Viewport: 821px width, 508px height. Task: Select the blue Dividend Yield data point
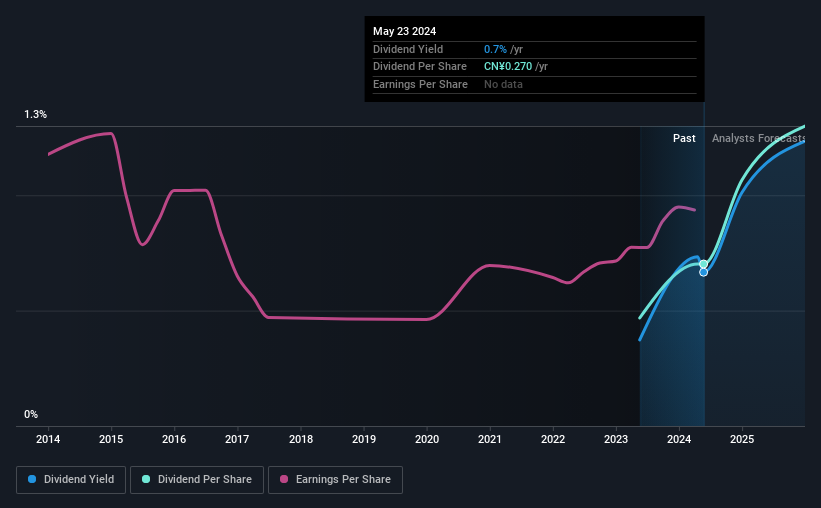[704, 272]
